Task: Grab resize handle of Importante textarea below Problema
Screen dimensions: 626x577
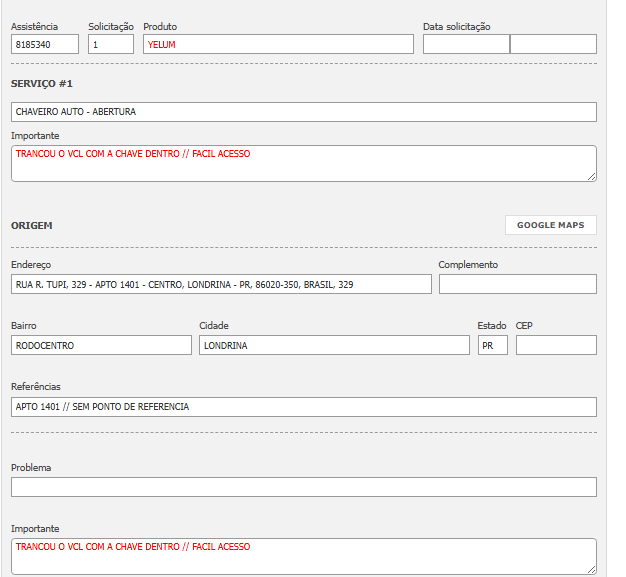Action: pyautogui.click(x=591, y=569)
